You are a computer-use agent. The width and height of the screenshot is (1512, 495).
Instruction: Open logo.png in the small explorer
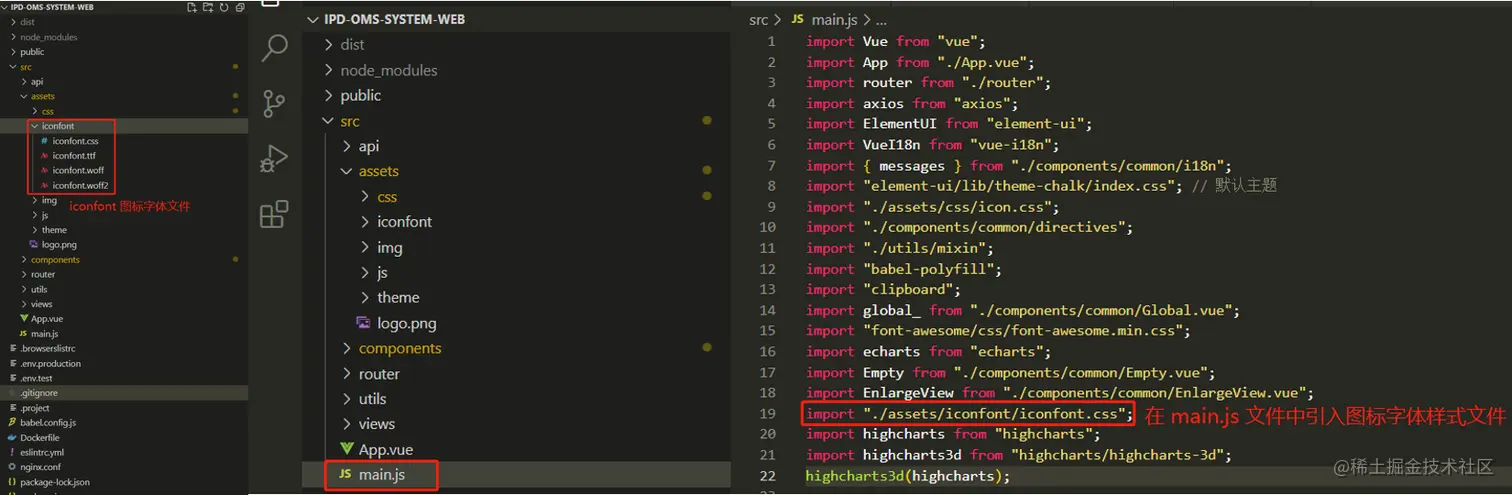[x=58, y=244]
